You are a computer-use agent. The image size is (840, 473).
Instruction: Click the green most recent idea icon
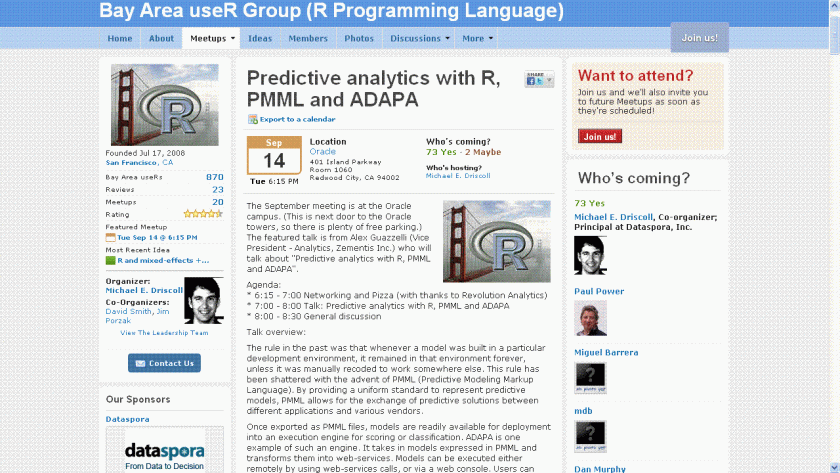[111, 260]
